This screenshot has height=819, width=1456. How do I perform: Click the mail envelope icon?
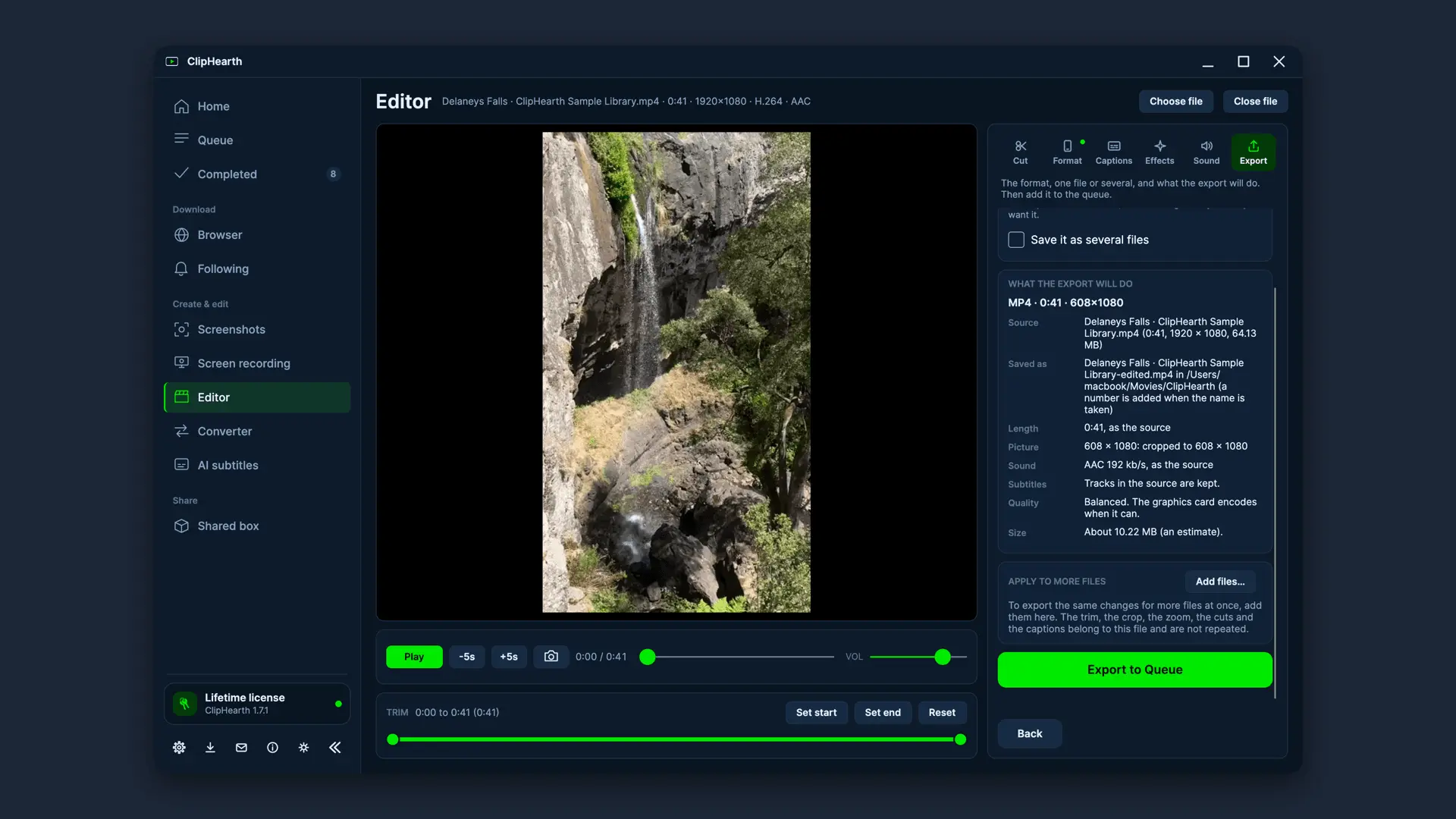tap(241, 748)
